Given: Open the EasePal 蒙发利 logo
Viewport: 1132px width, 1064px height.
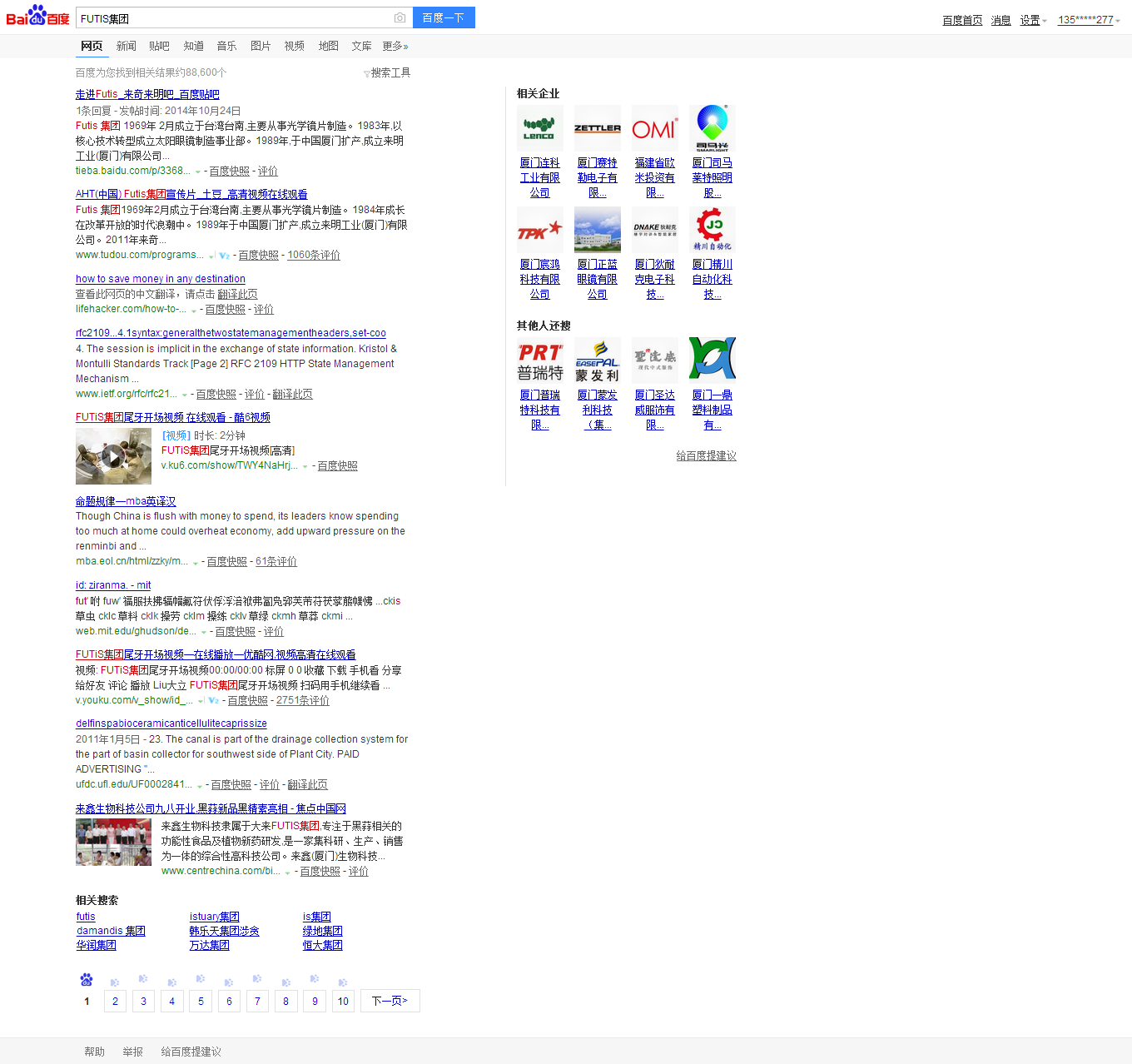Looking at the screenshot, I should pyautogui.click(x=597, y=360).
